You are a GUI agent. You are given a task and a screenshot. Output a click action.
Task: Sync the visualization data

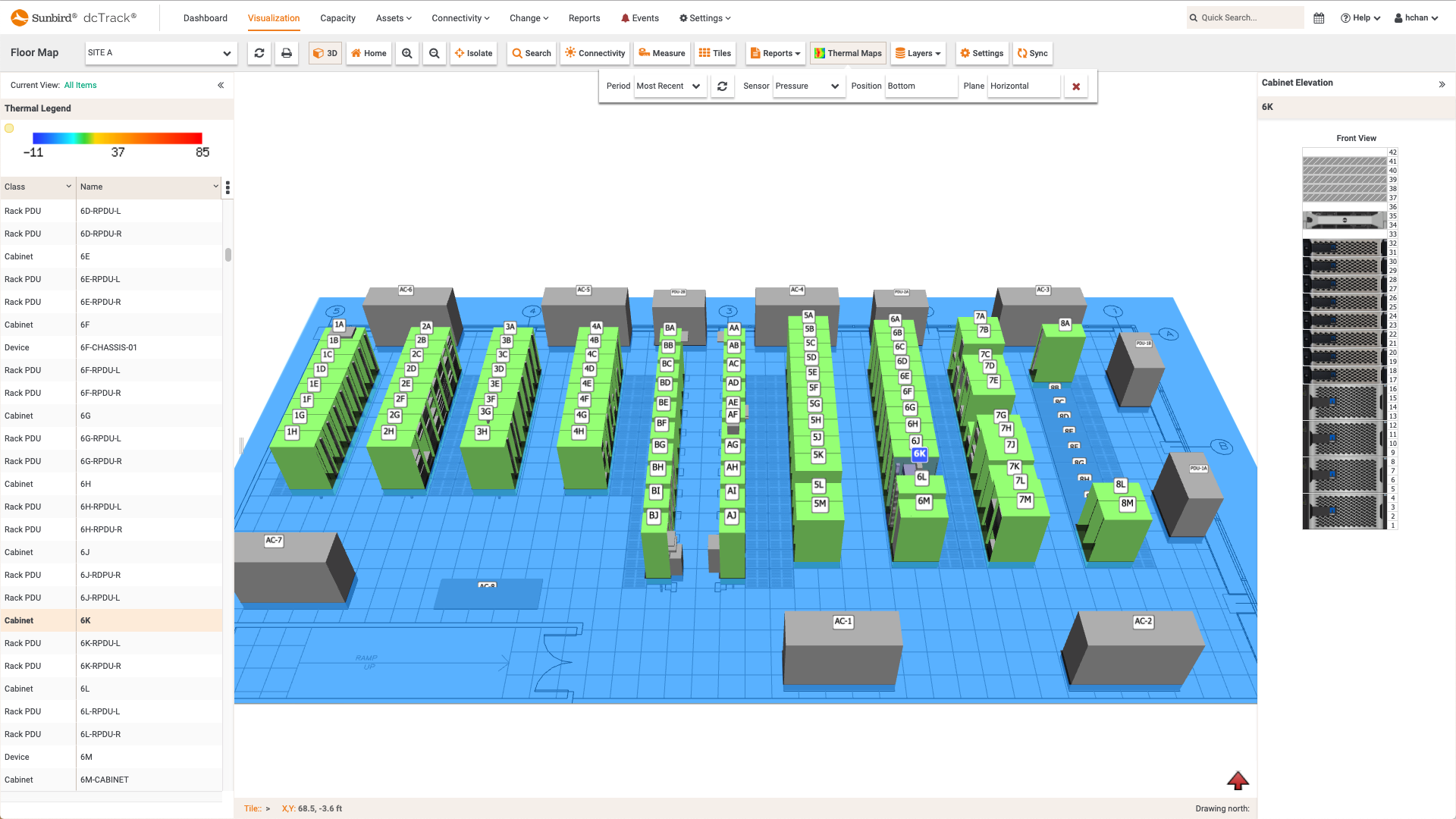pos(1032,53)
